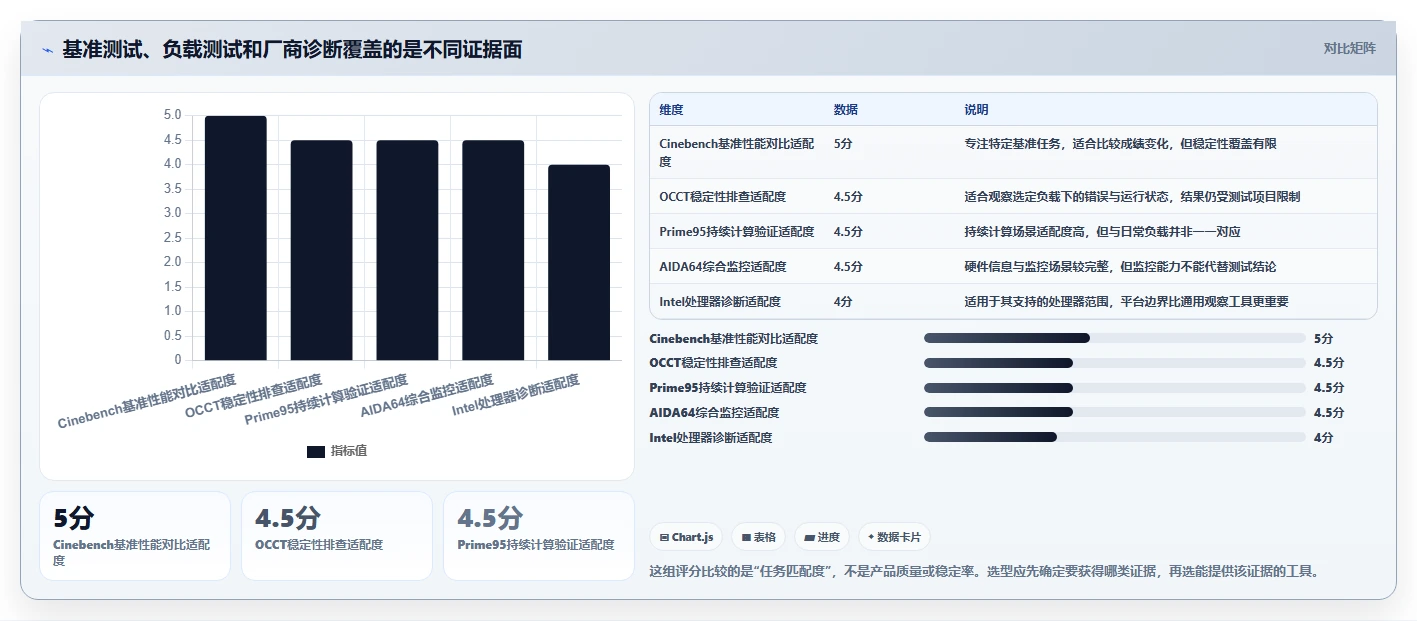
Task: Open the 4.5分 OCCT稳定性排查 data card
Action: [337, 535]
